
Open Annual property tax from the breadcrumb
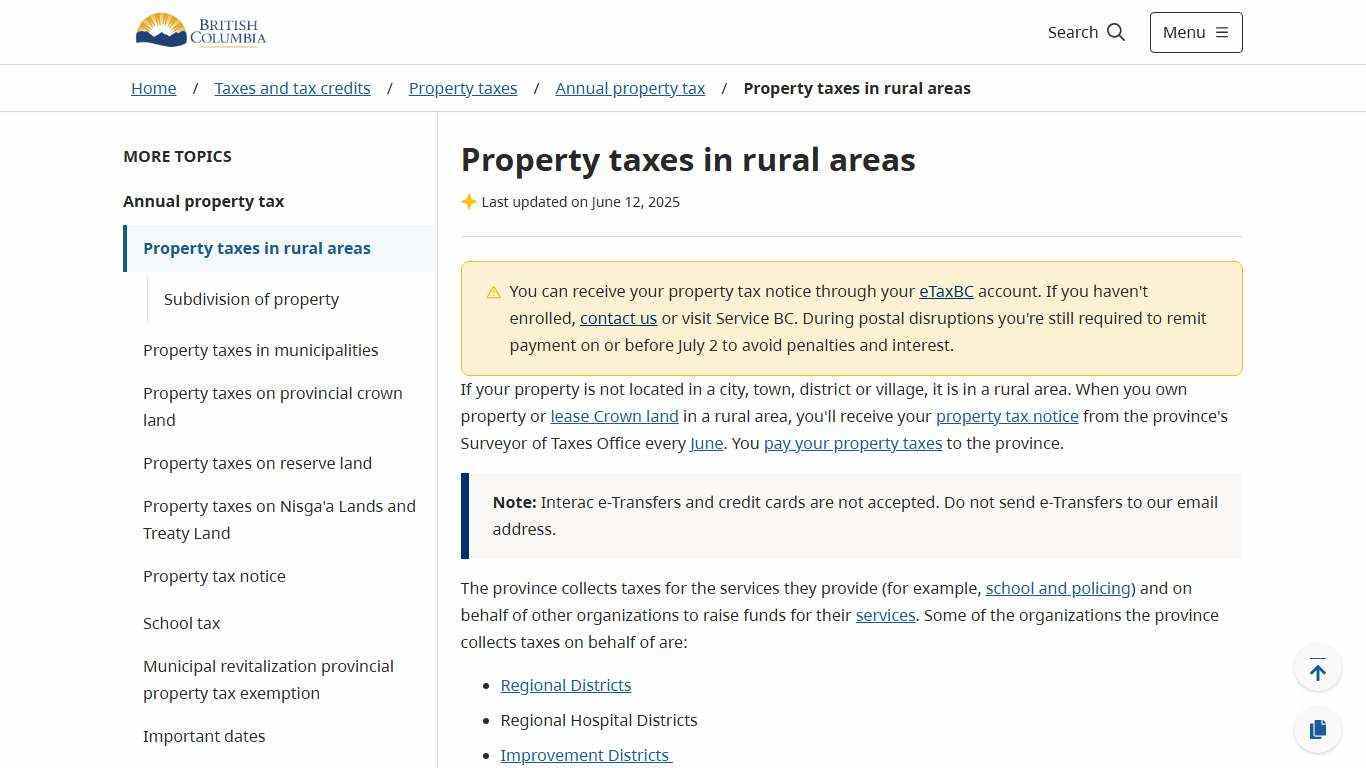click(630, 88)
